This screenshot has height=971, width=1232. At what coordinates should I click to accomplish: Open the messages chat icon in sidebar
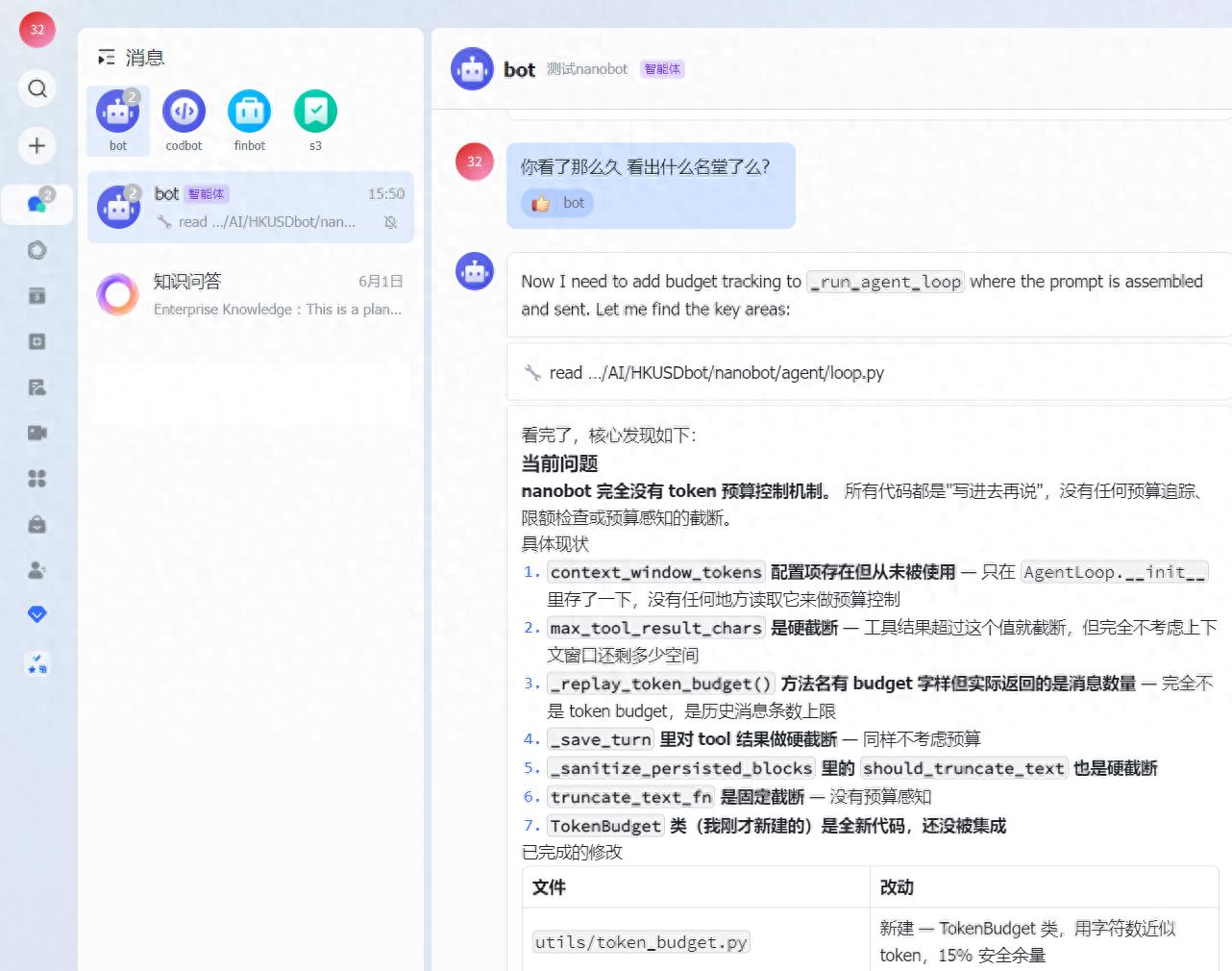pyautogui.click(x=37, y=204)
